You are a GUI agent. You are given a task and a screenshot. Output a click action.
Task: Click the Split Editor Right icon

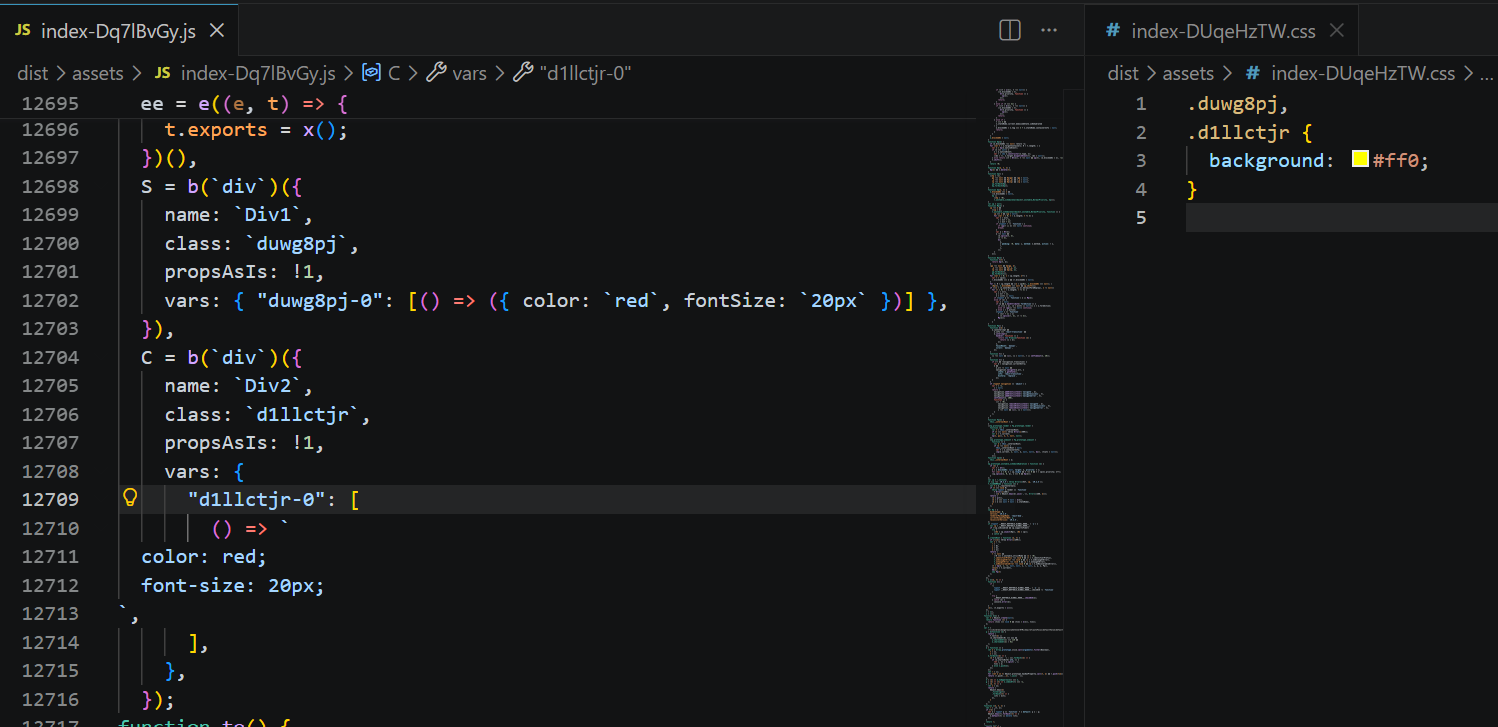coord(1010,30)
